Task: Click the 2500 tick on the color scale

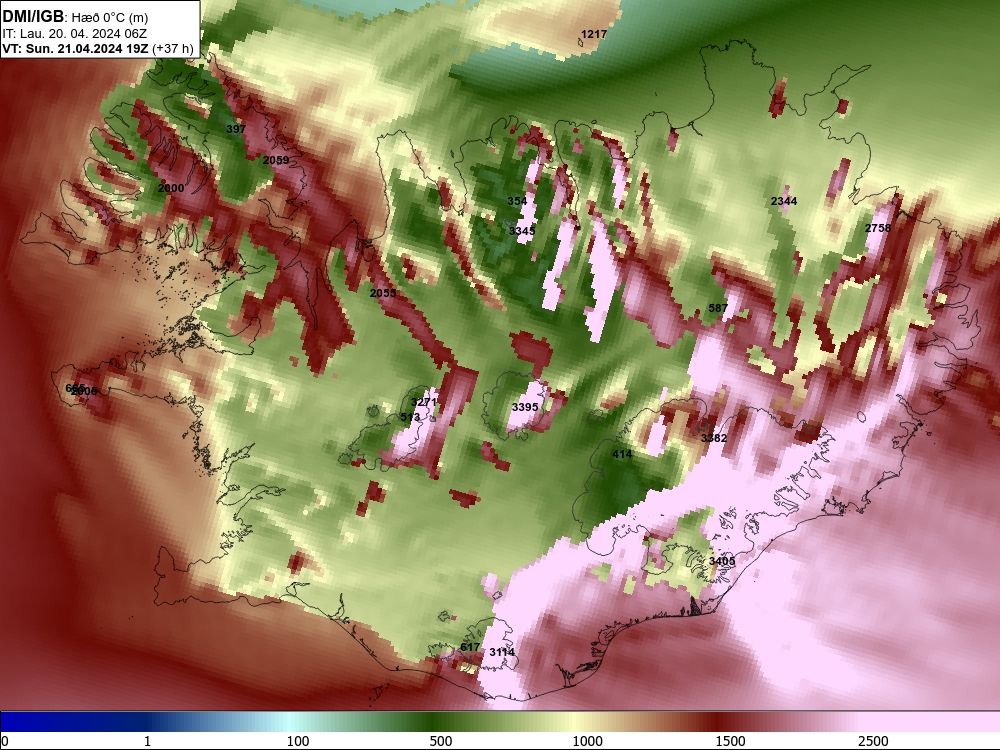Action: coord(873,741)
